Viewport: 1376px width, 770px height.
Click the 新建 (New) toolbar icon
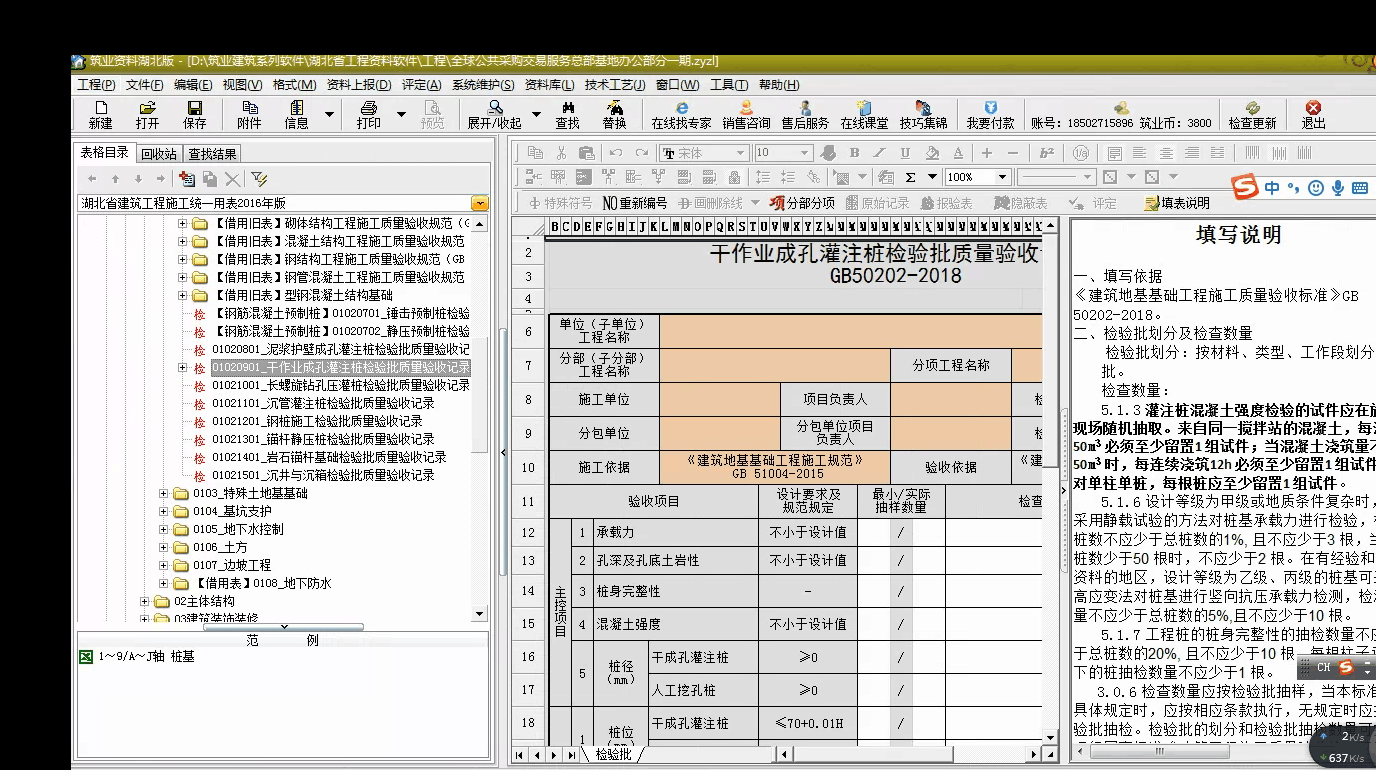(x=100, y=114)
